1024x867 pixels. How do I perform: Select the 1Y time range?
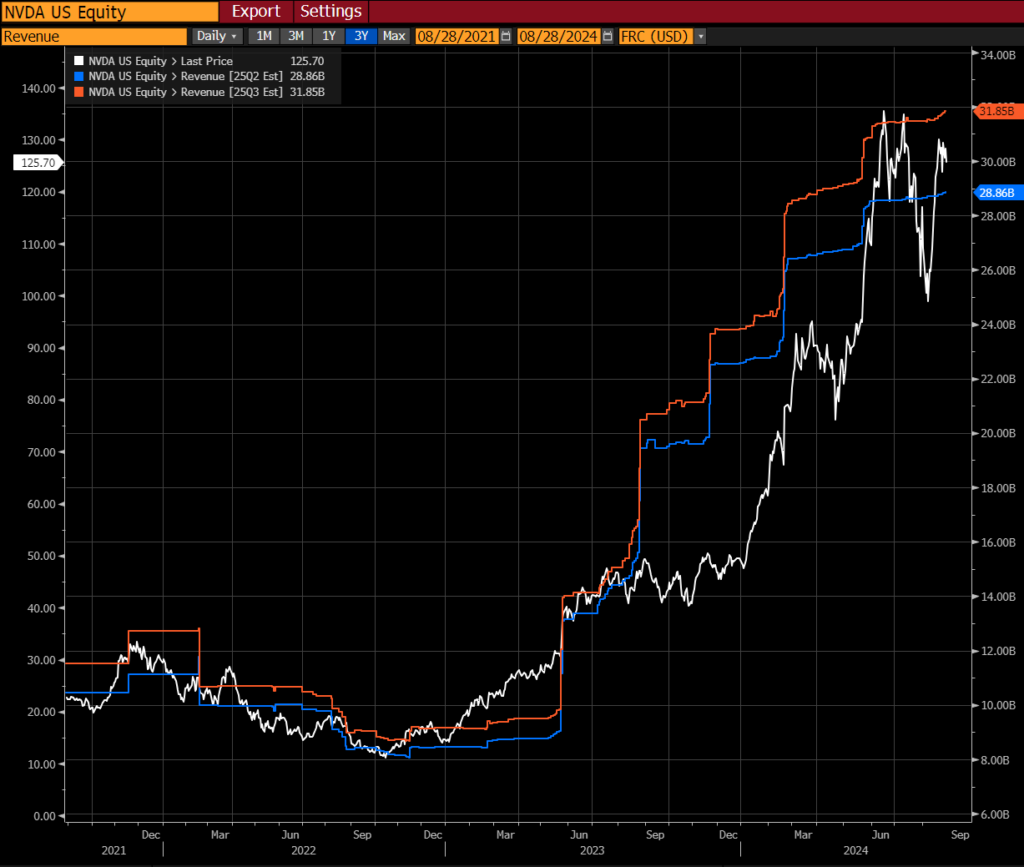(328, 37)
